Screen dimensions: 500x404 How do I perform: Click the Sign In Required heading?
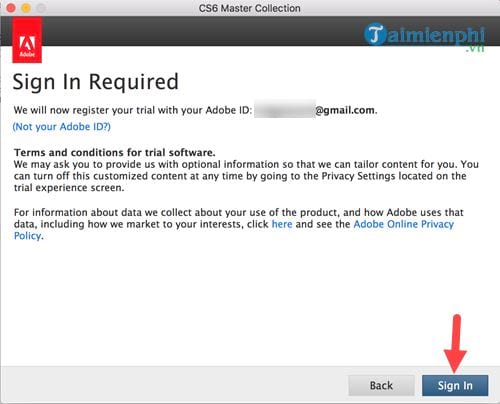(96, 82)
